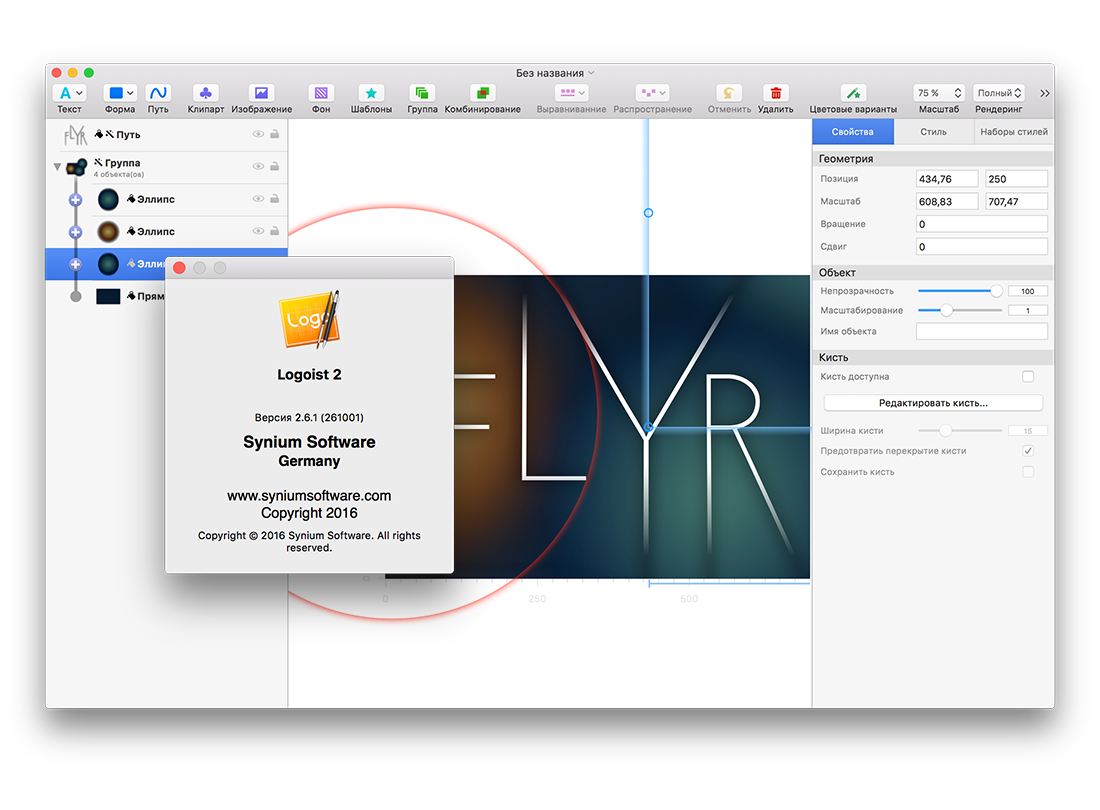Open the Клипарт library
Image resolution: width=1100 pixels, height=810 pixels.
206,93
